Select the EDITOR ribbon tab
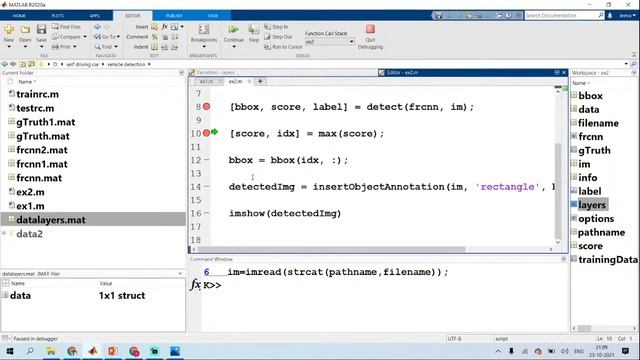The image size is (640, 360). (133, 16)
